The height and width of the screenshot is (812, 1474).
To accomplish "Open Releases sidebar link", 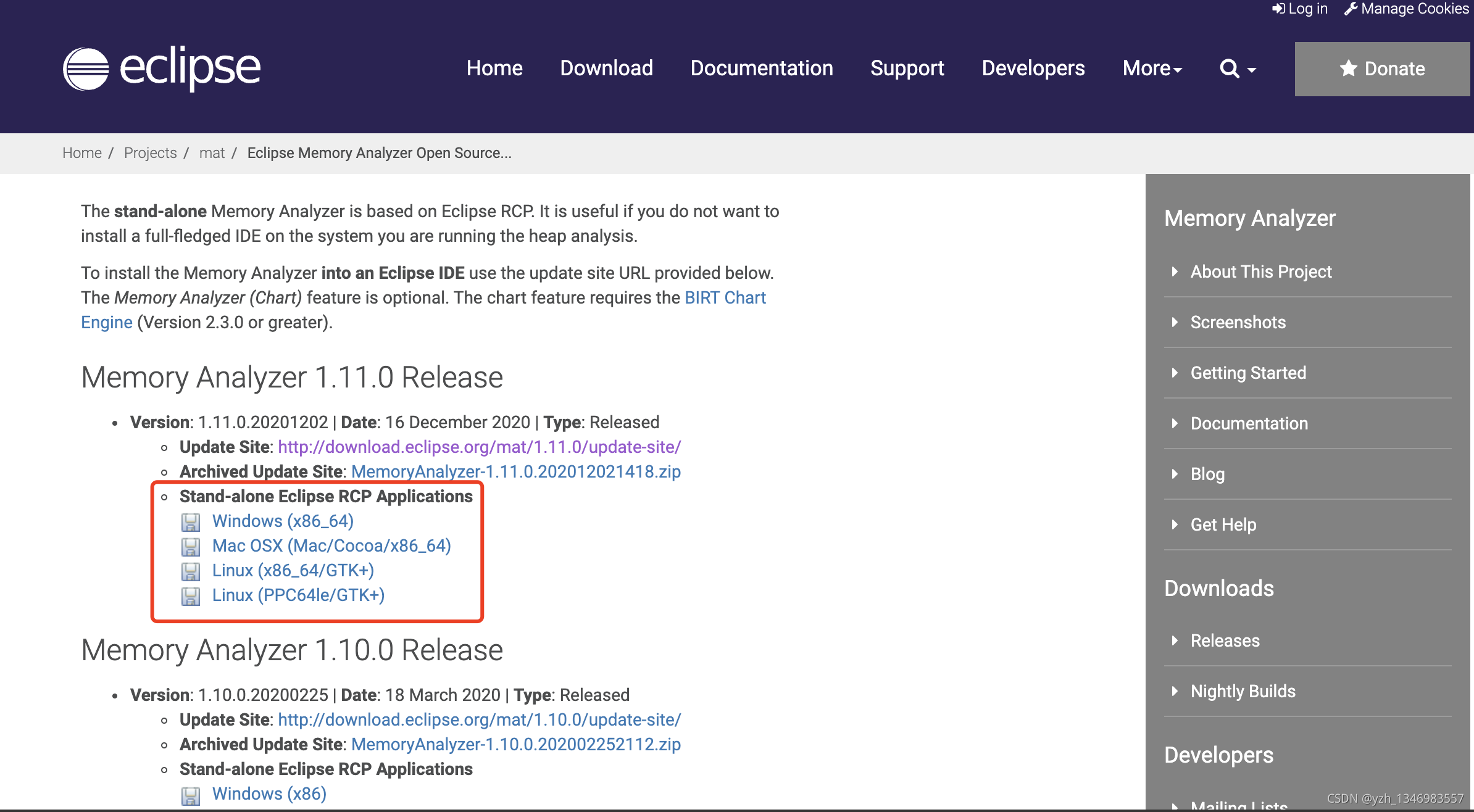I will [x=1225, y=640].
